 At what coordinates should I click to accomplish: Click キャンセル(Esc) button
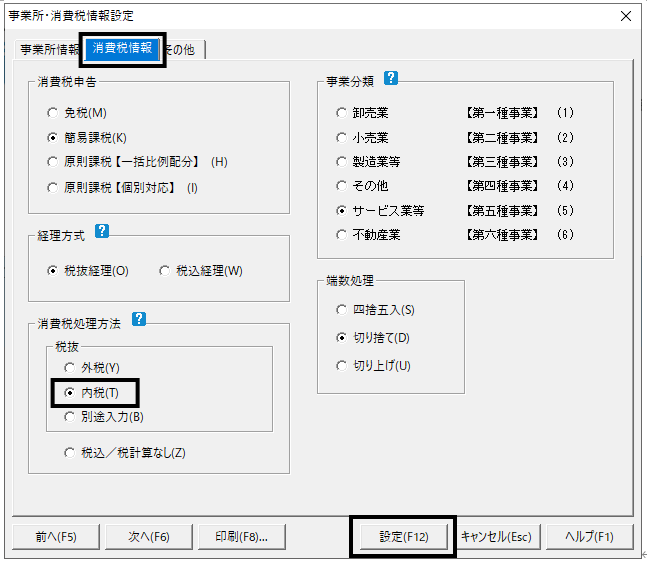click(x=496, y=537)
